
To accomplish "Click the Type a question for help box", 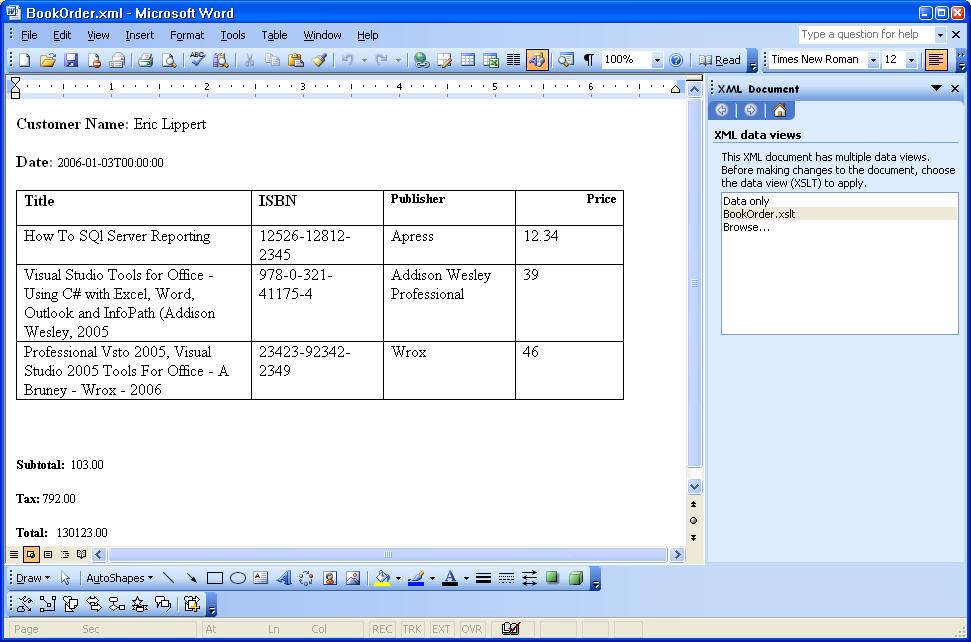I will (866, 35).
